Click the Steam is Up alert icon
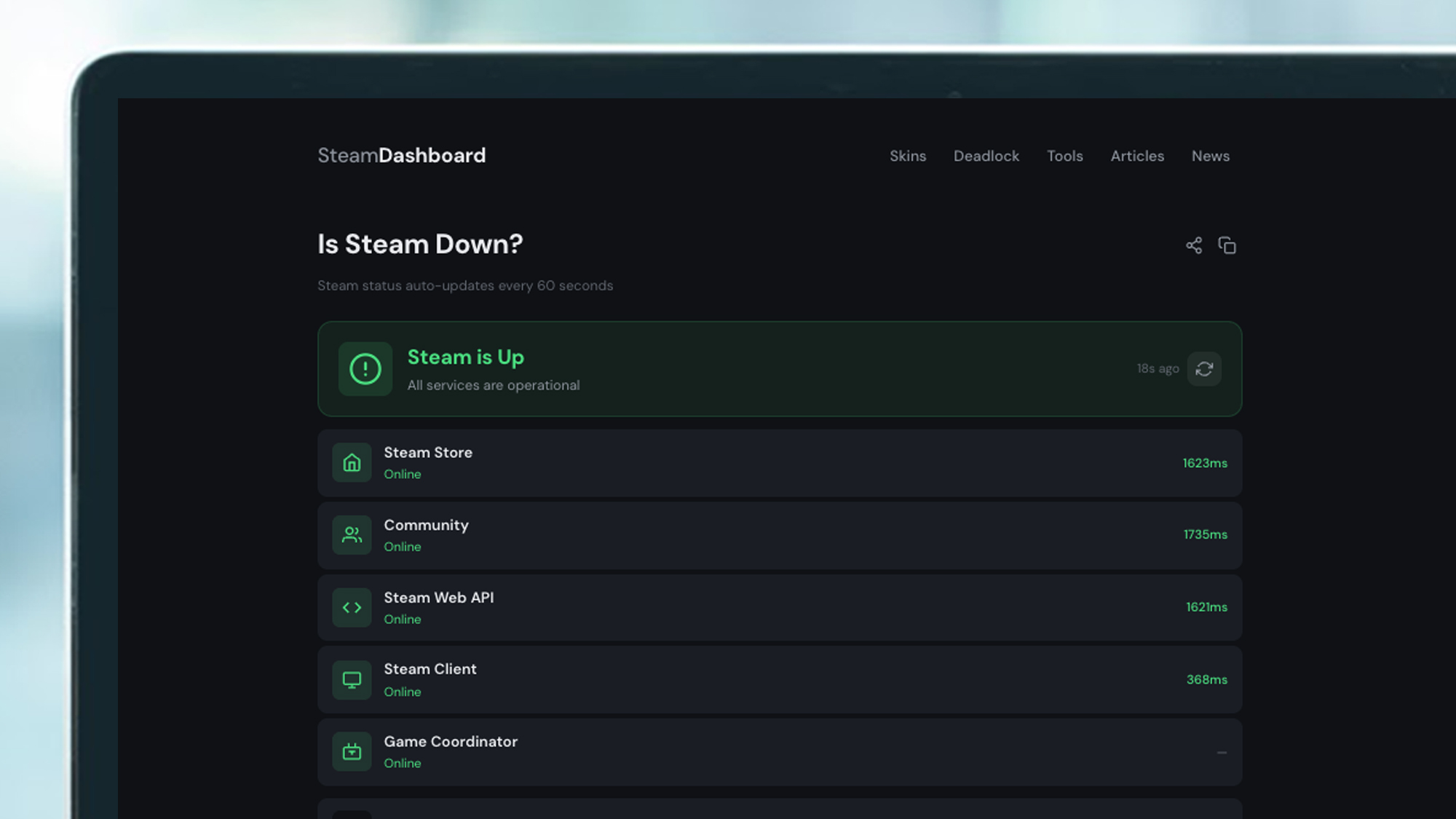The image size is (1456, 819). click(365, 369)
